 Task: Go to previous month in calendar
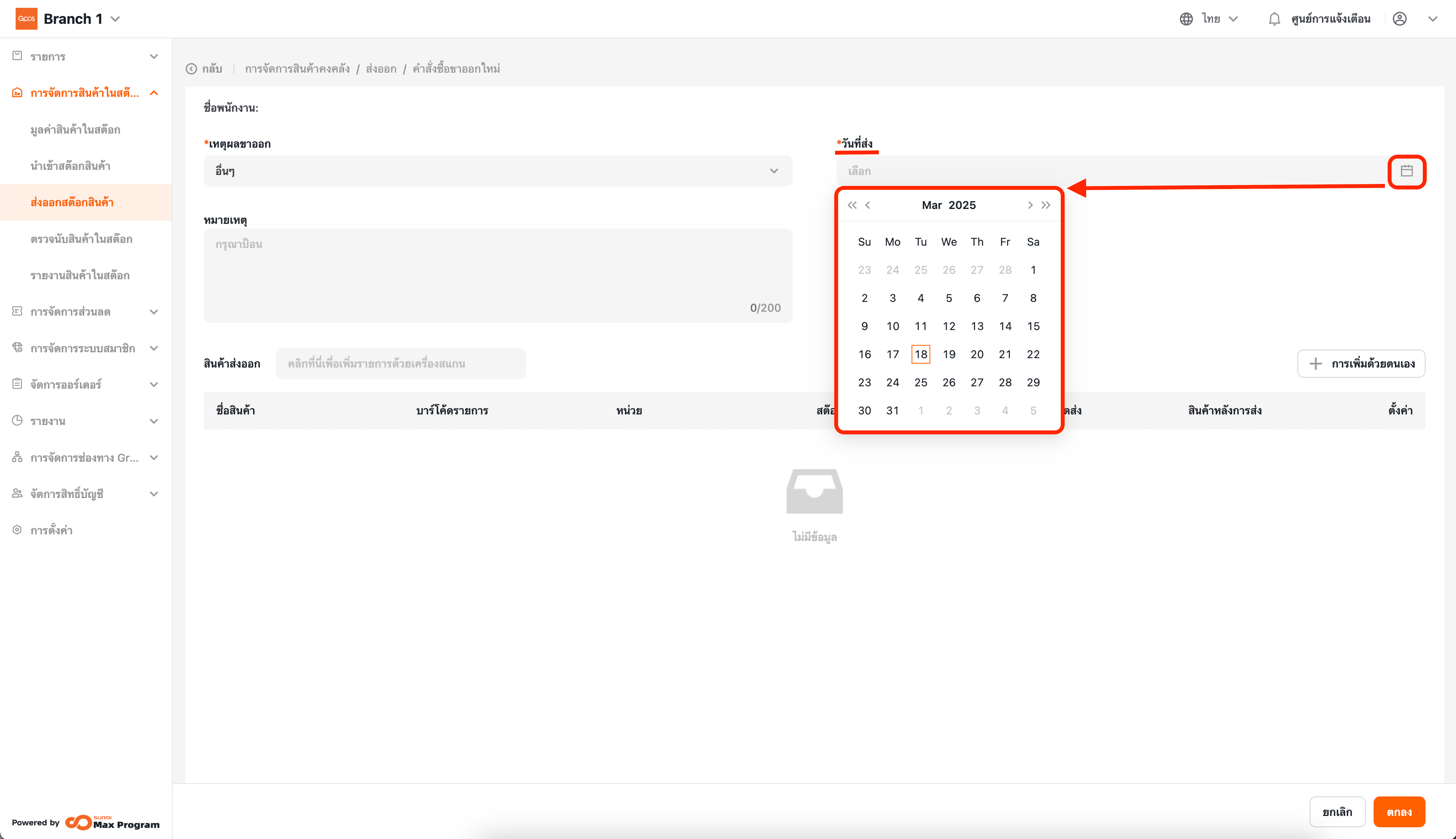coord(868,205)
